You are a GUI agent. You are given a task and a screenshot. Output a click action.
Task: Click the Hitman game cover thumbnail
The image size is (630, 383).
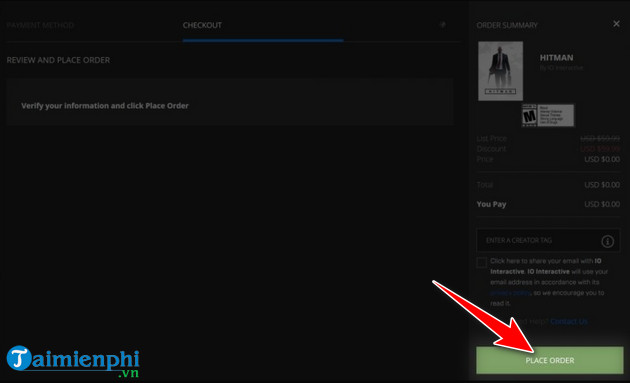tap(501, 71)
